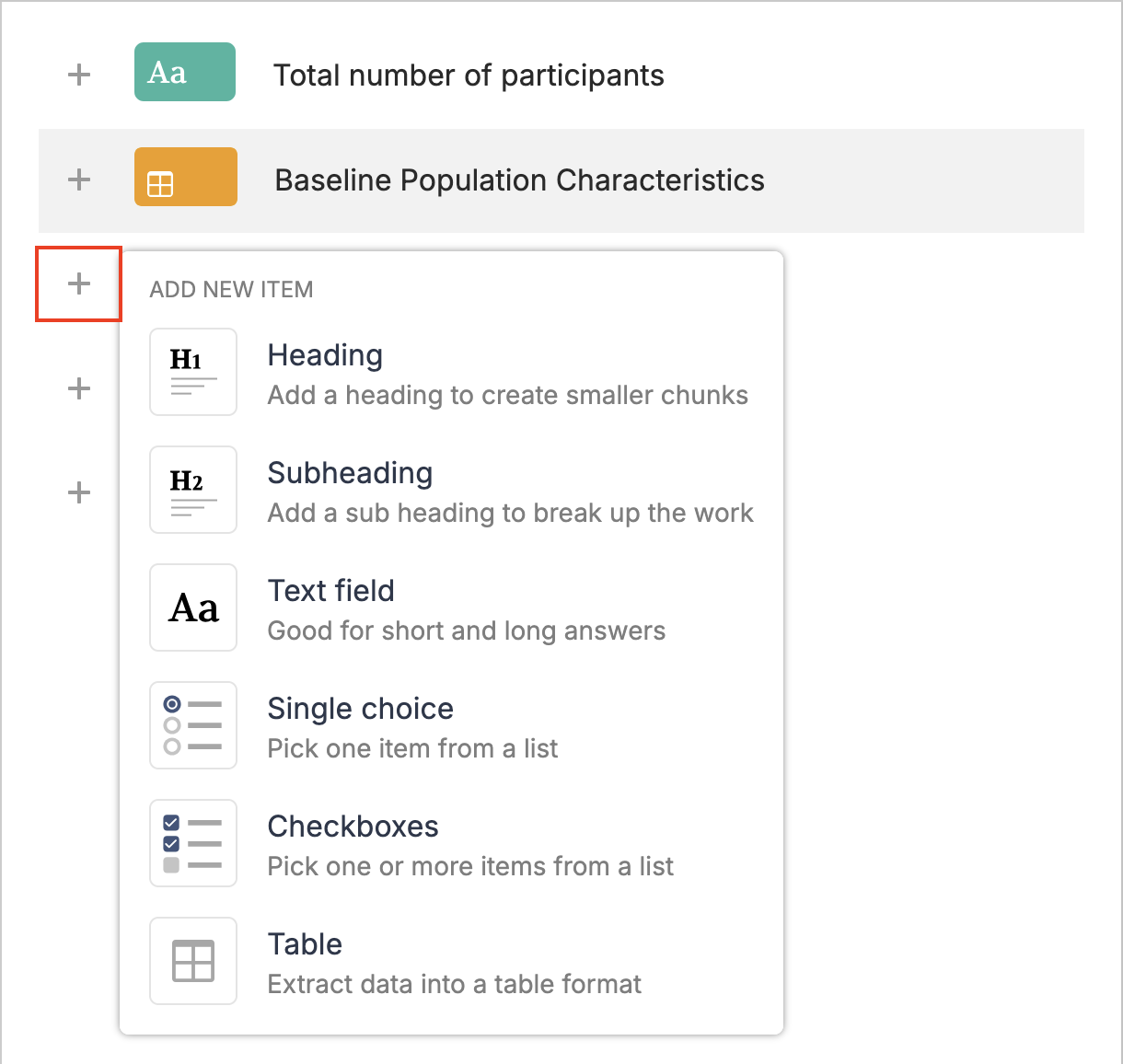
Task: Click the green Aa text field badge
Action: coord(185,72)
